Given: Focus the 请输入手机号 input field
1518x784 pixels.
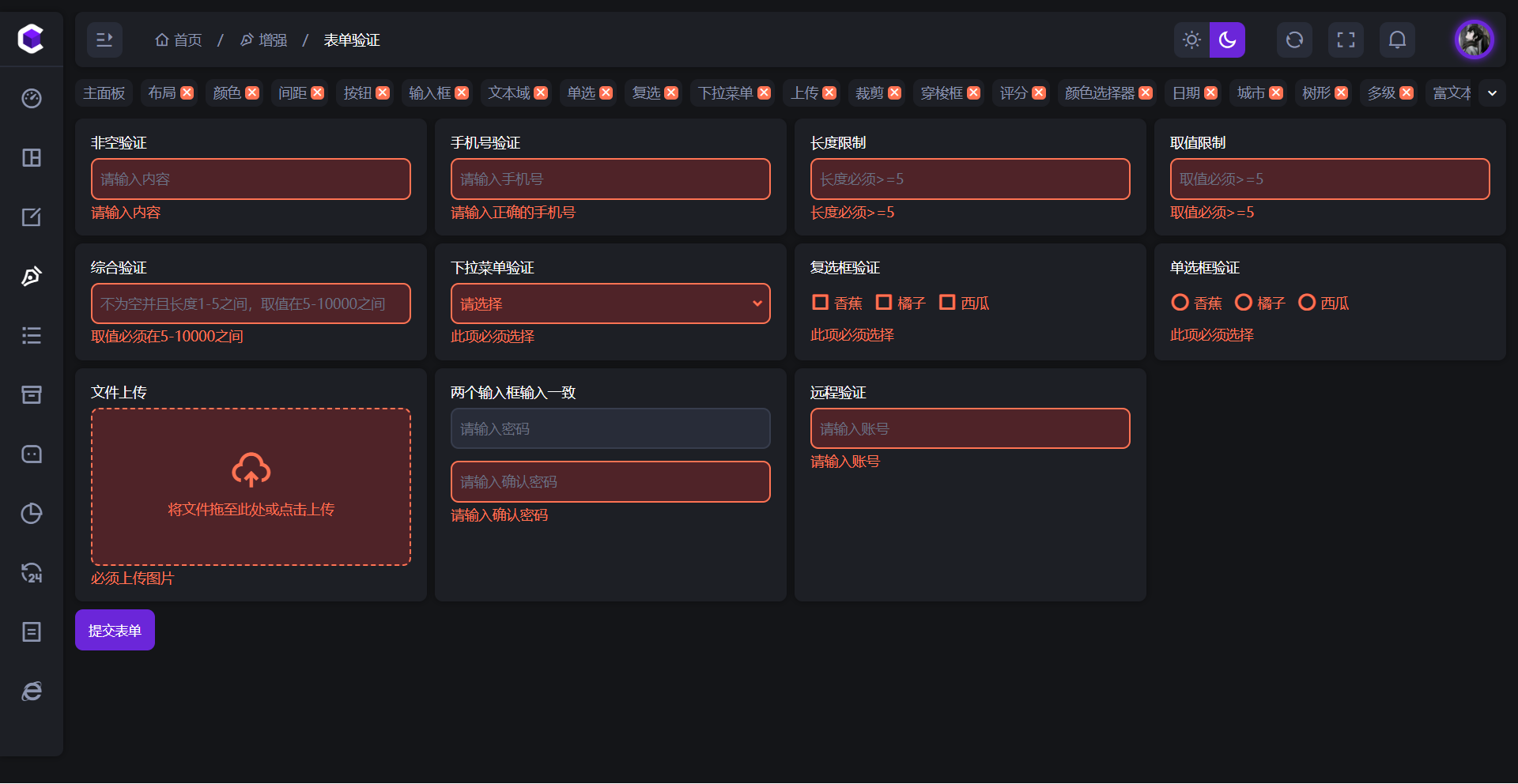Looking at the screenshot, I should [x=610, y=179].
